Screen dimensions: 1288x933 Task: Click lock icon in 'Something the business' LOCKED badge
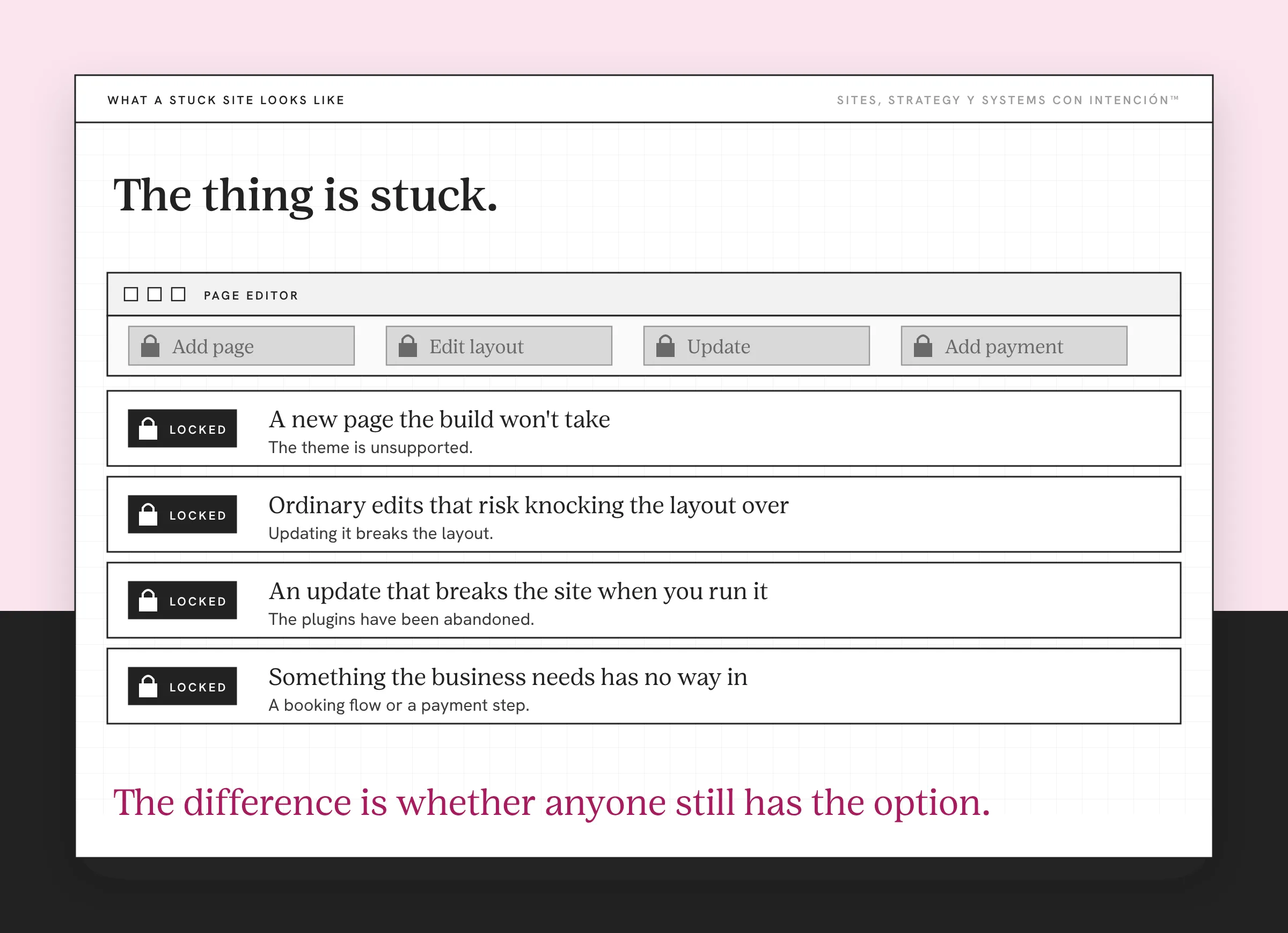point(148,686)
